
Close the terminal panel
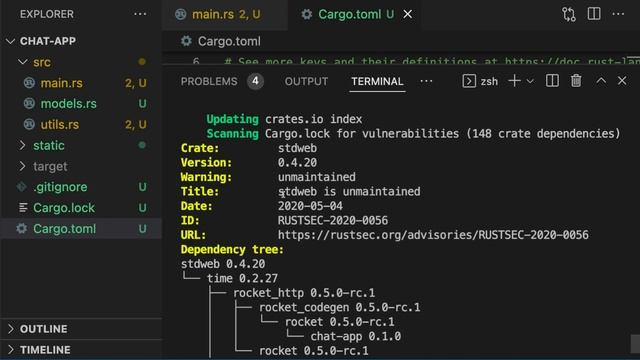(622, 81)
